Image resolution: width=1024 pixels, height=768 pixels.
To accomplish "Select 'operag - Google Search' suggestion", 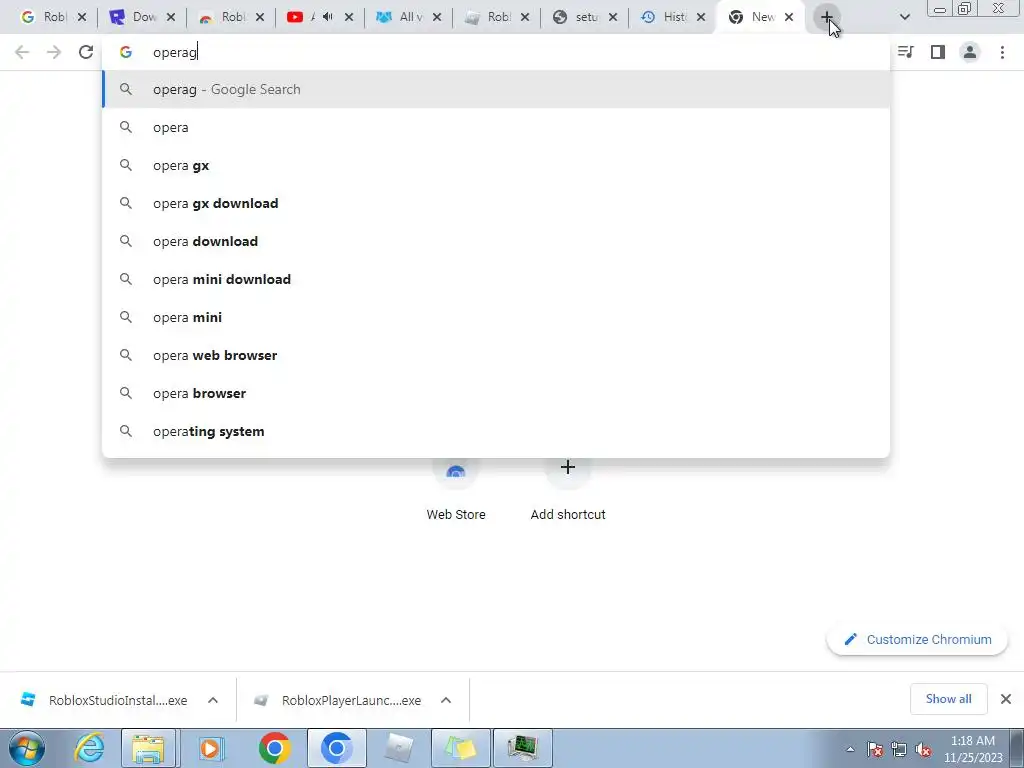I will pyautogui.click(x=496, y=89).
